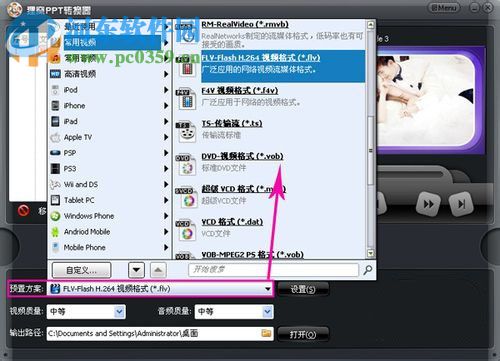Viewport: 500px width, 361px height.
Task: Expand the Wii and DS submenu arrow
Action: 166,184
